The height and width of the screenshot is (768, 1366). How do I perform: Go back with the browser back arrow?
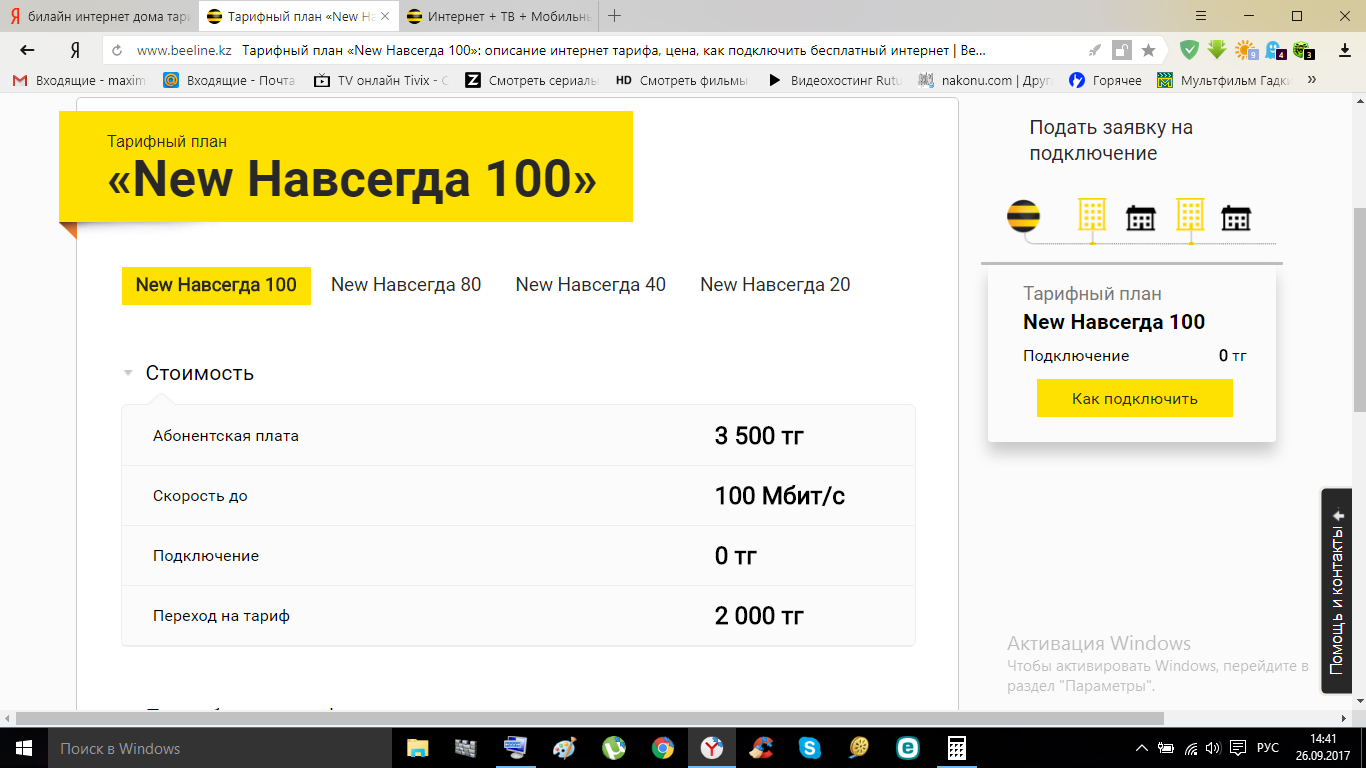[27, 50]
